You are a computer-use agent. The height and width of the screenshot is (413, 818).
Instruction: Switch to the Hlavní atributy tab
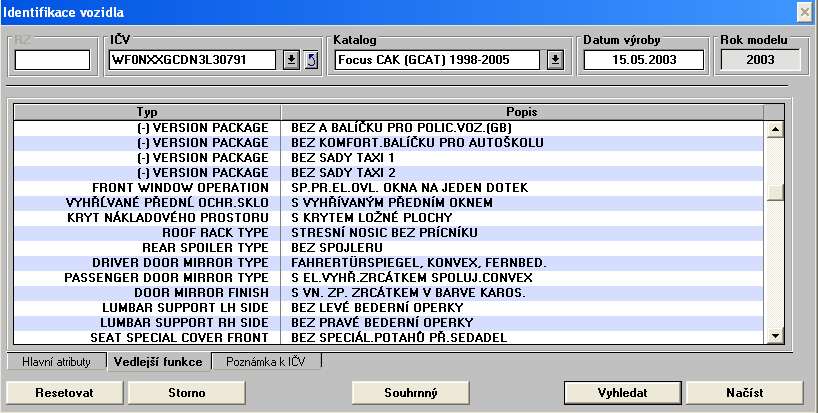tap(57, 361)
